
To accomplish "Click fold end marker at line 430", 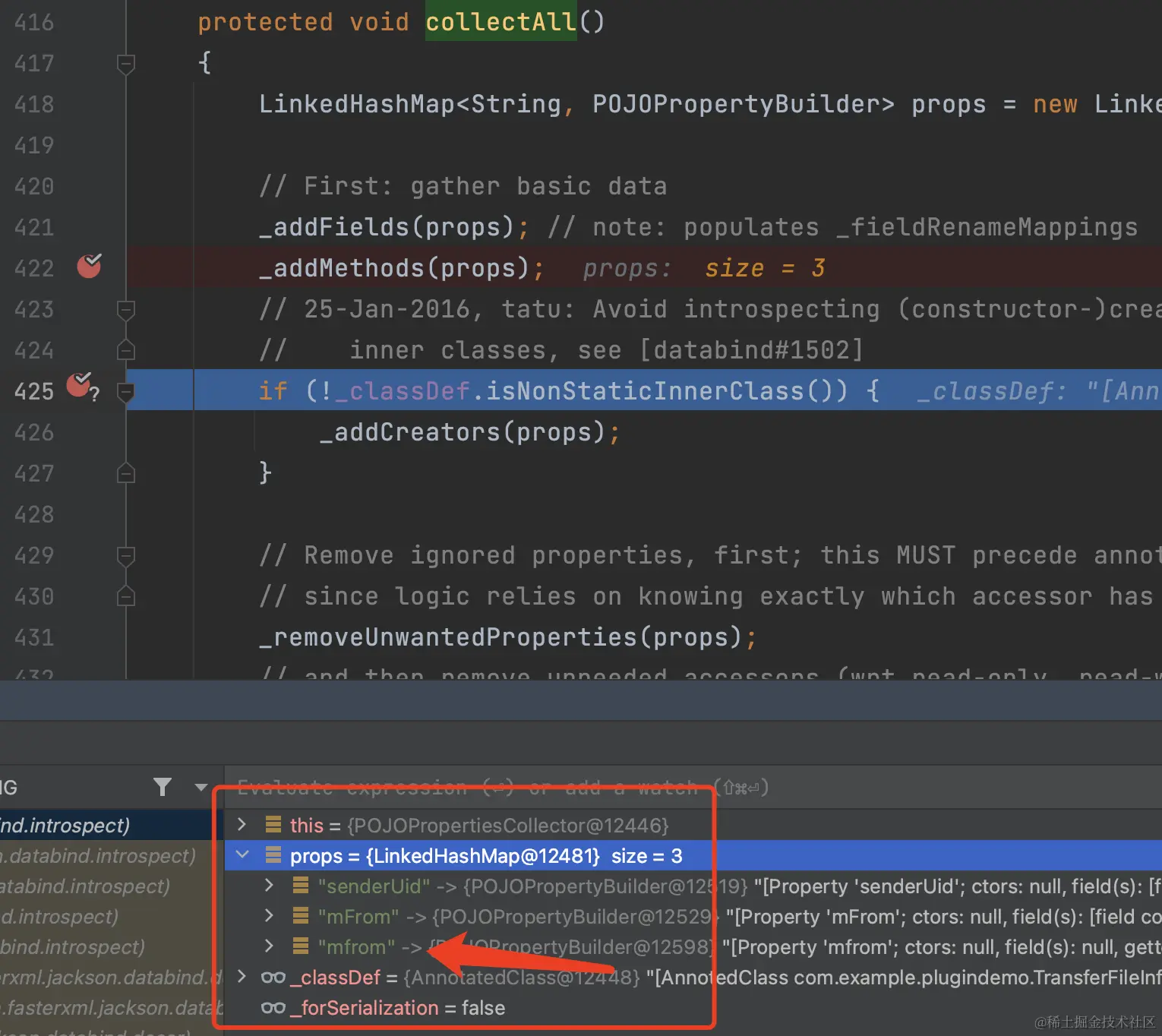I will point(126,596).
